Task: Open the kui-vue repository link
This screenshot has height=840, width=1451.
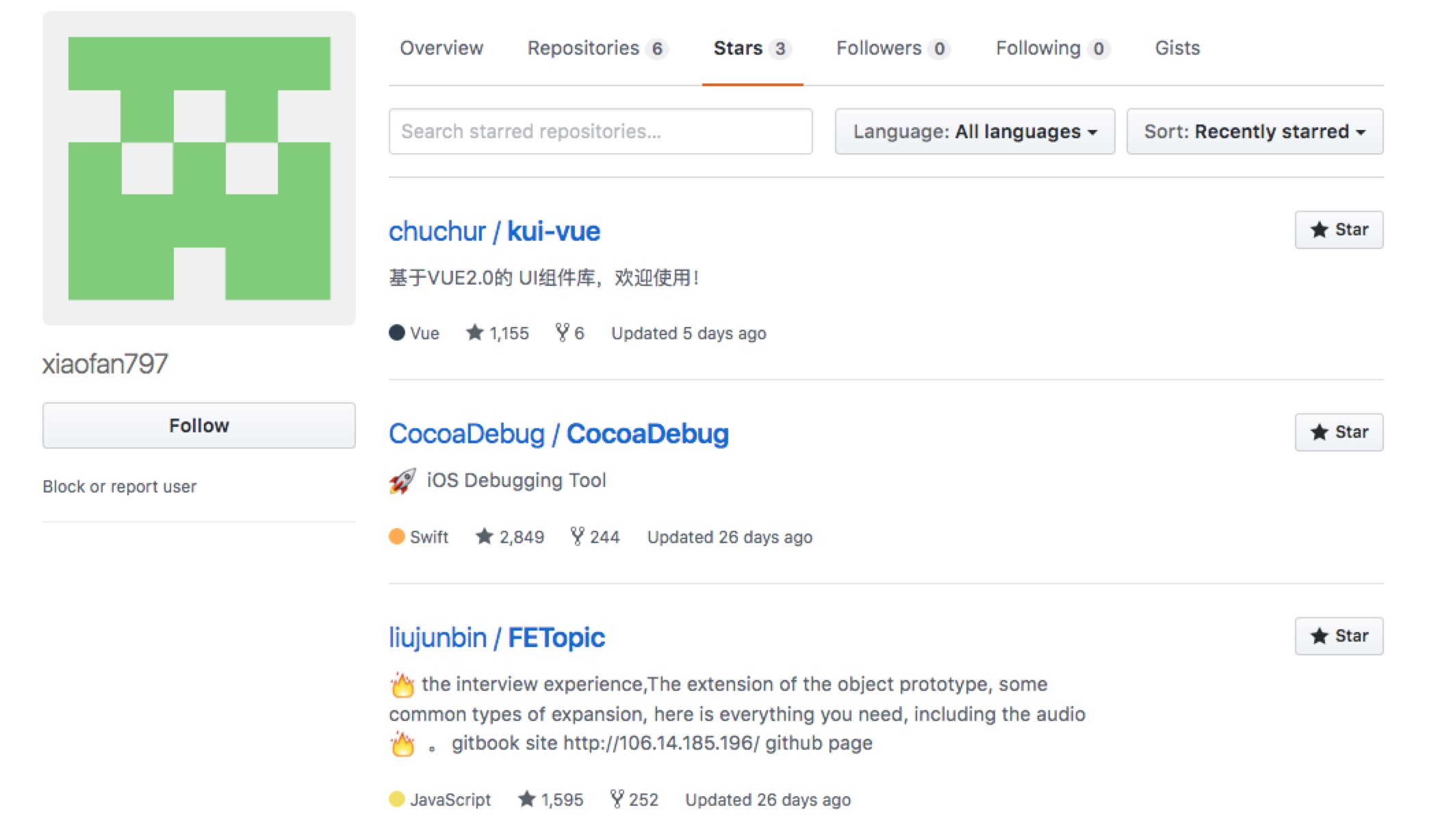Action: [x=553, y=231]
